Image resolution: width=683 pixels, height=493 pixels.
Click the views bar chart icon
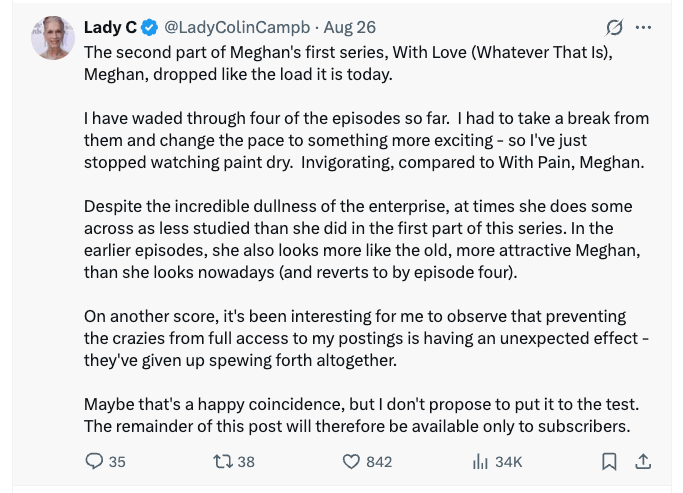(479, 461)
